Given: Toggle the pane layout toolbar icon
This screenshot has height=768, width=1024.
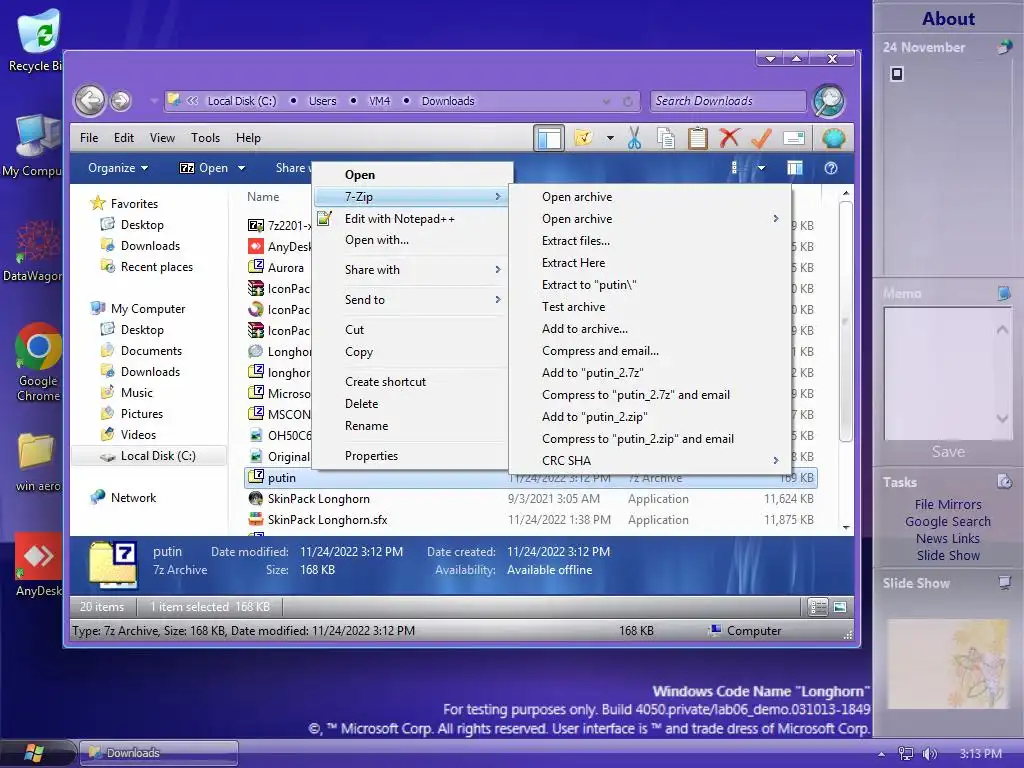Looking at the screenshot, I should click(549, 138).
